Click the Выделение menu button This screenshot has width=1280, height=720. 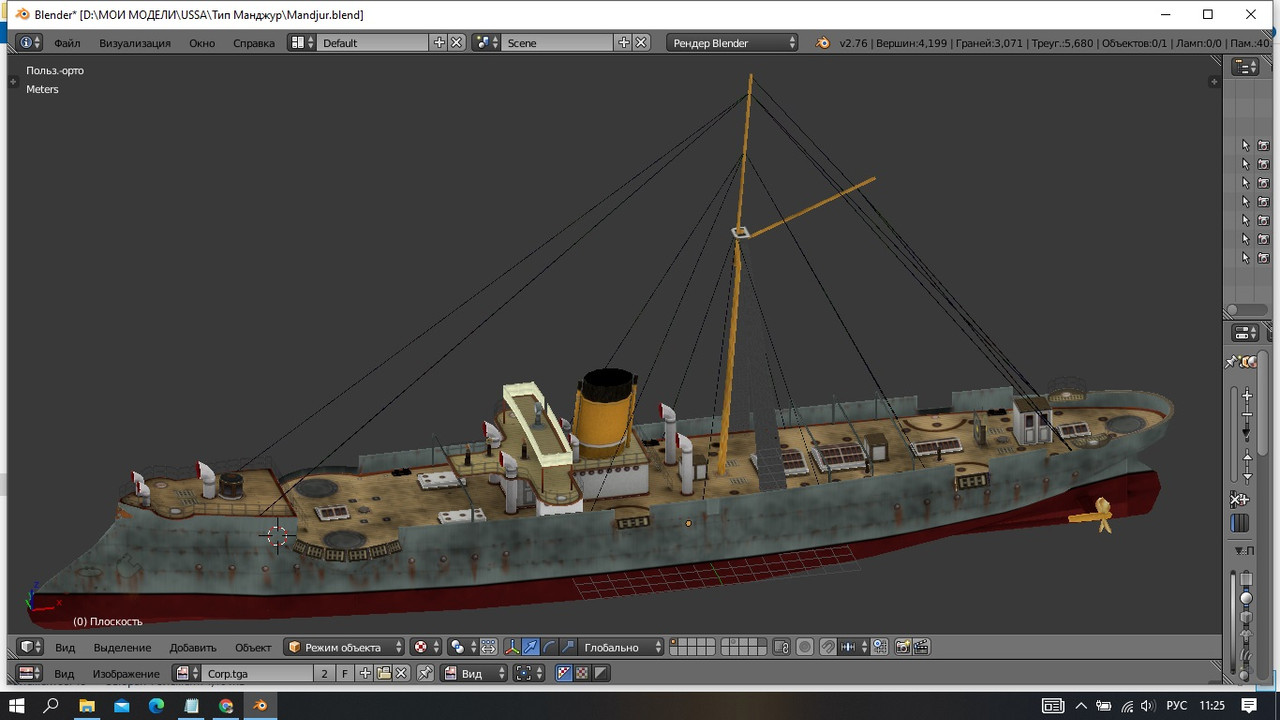(x=122, y=647)
